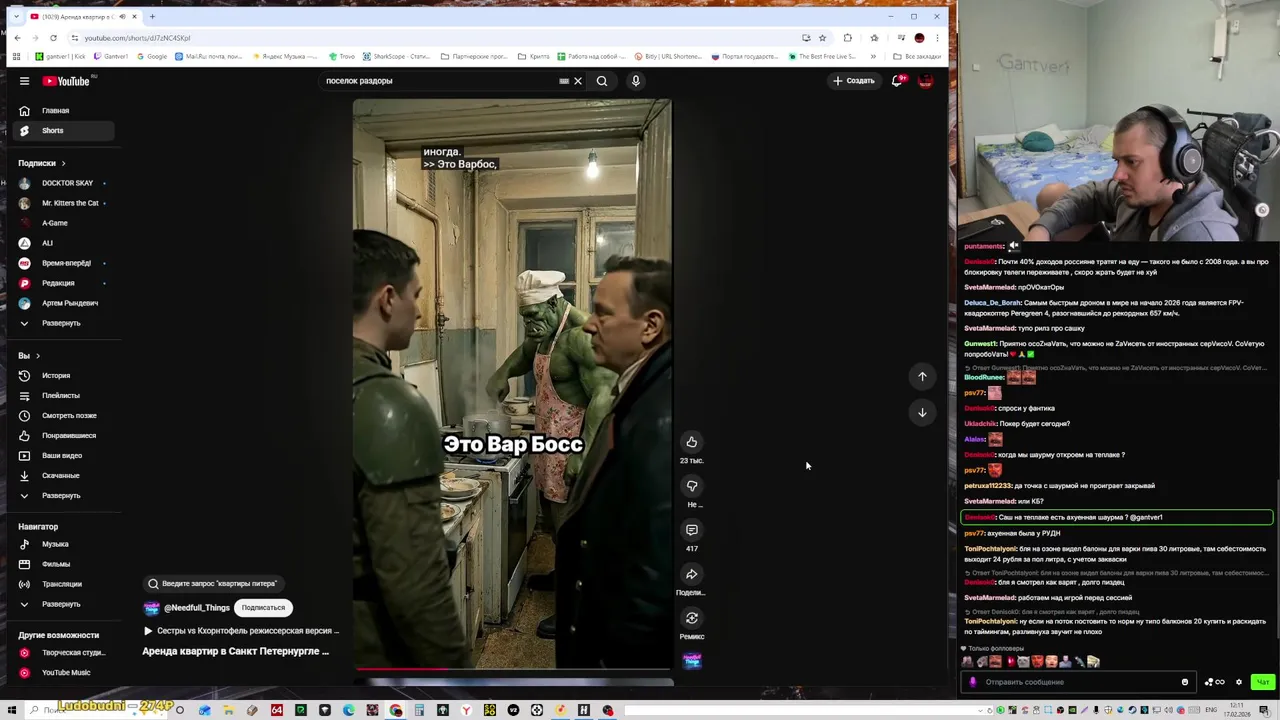Open Плейлисты in sidebar

(x=64, y=396)
